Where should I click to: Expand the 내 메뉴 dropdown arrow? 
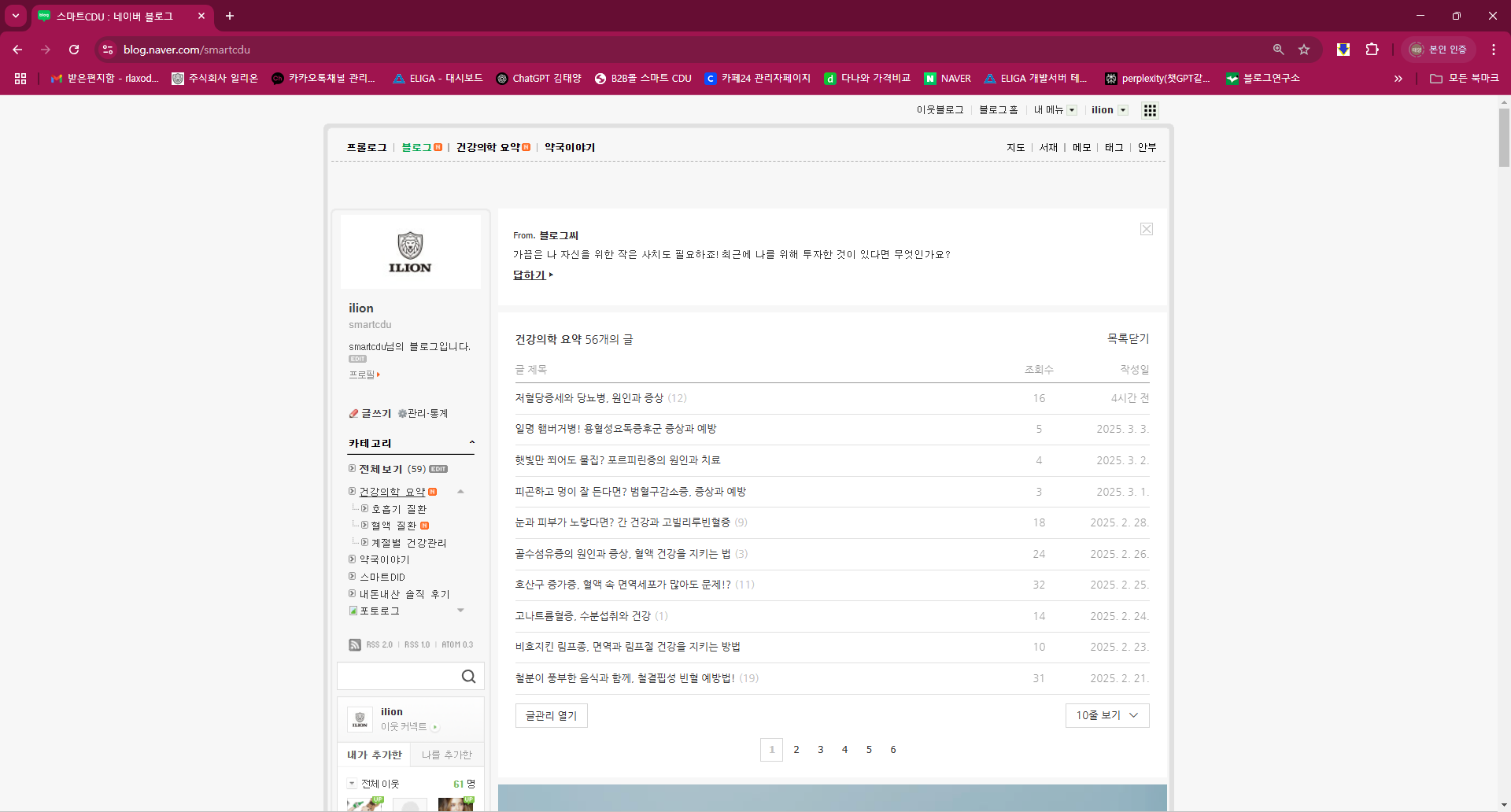coord(1072,110)
